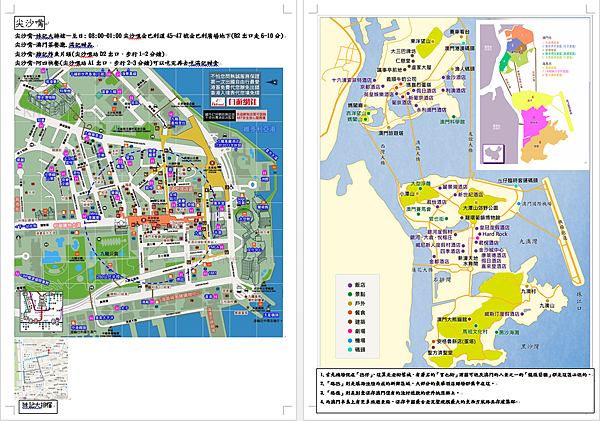This screenshot has width=600, height=421.
Task: Click the Hard Rock hotel label
Action: (x=494, y=234)
